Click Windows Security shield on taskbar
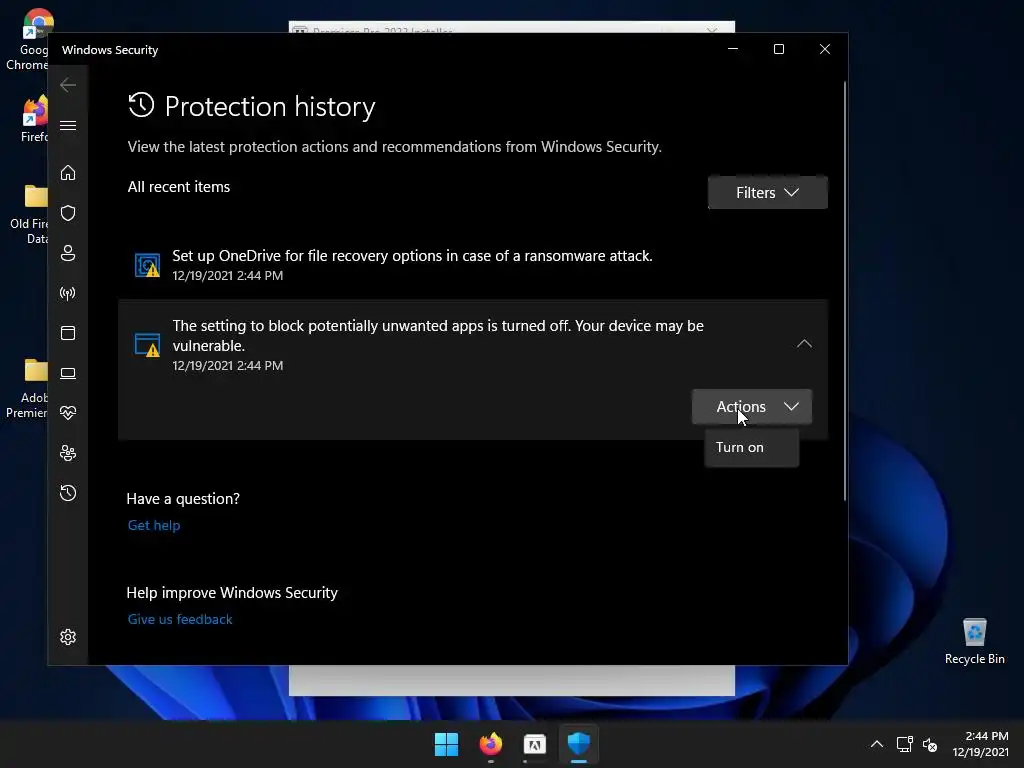1024x768 pixels. pyautogui.click(x=579, y=744)
